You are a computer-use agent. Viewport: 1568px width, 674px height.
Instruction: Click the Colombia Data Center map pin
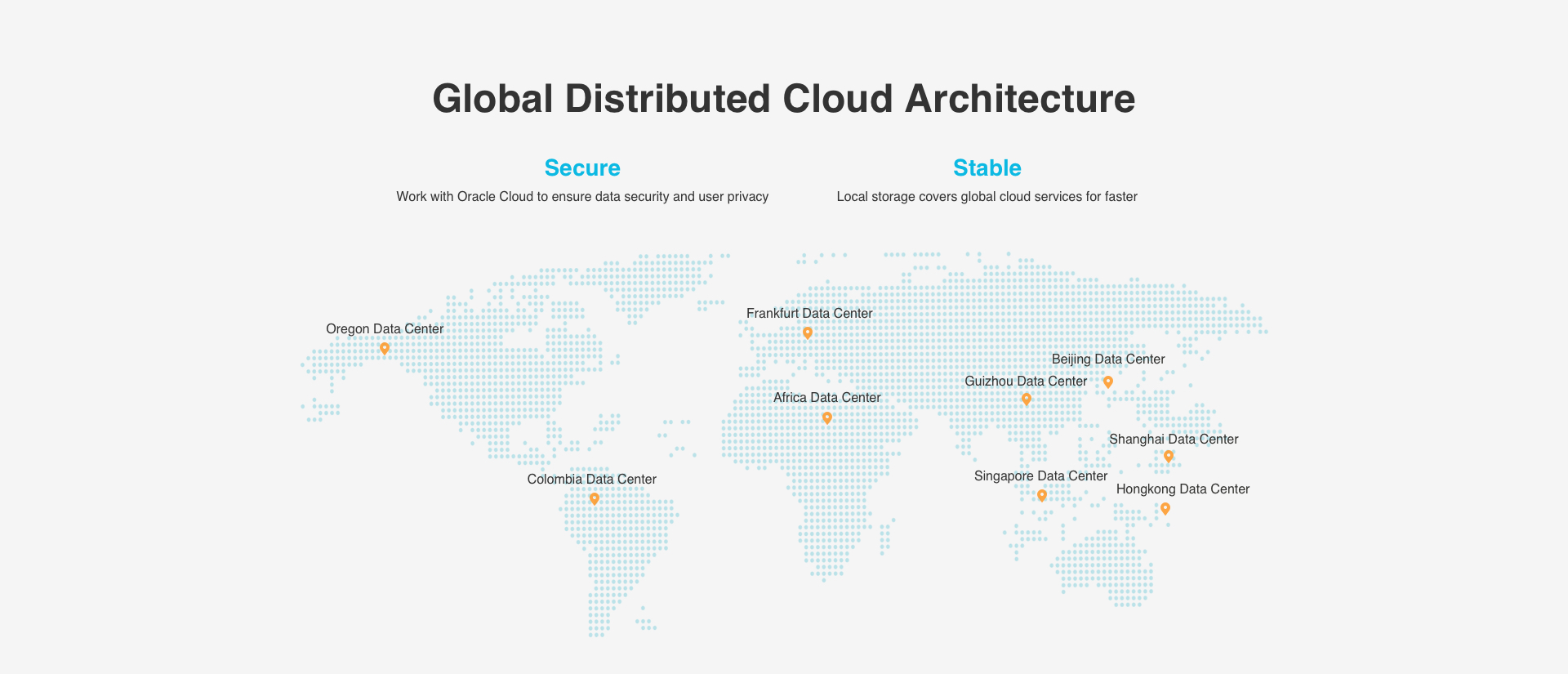tap(595, 498)
